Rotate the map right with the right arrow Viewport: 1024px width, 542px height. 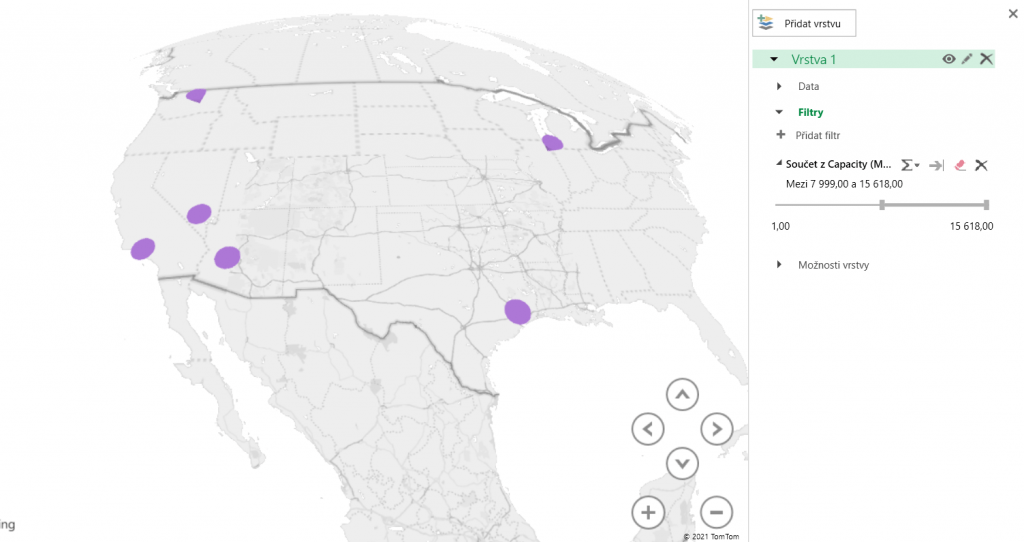point(716,430)
